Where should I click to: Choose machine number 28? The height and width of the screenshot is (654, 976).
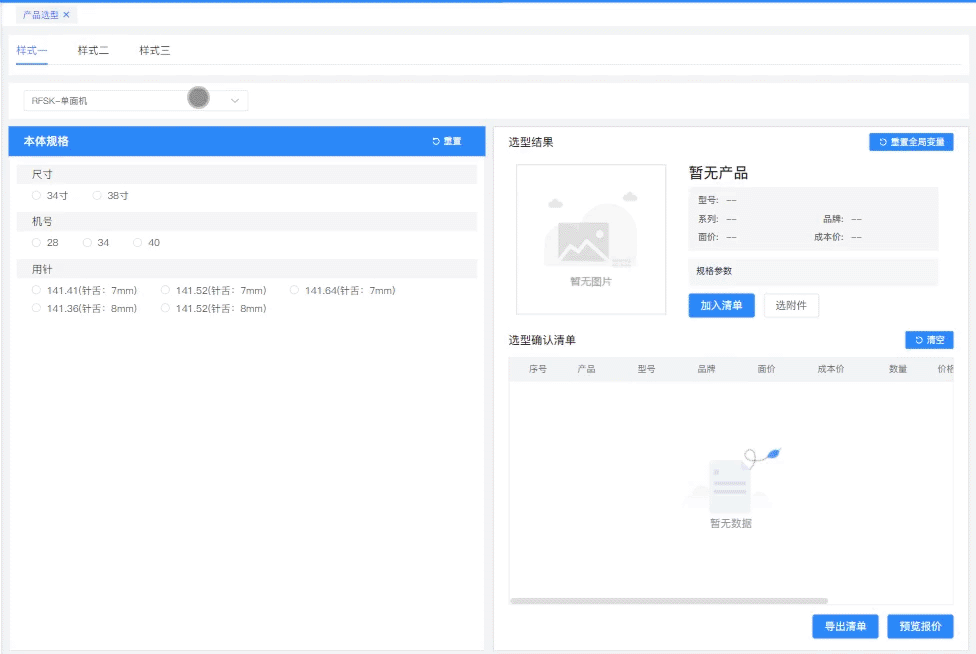pyautogui.click(x=45, y=243)
